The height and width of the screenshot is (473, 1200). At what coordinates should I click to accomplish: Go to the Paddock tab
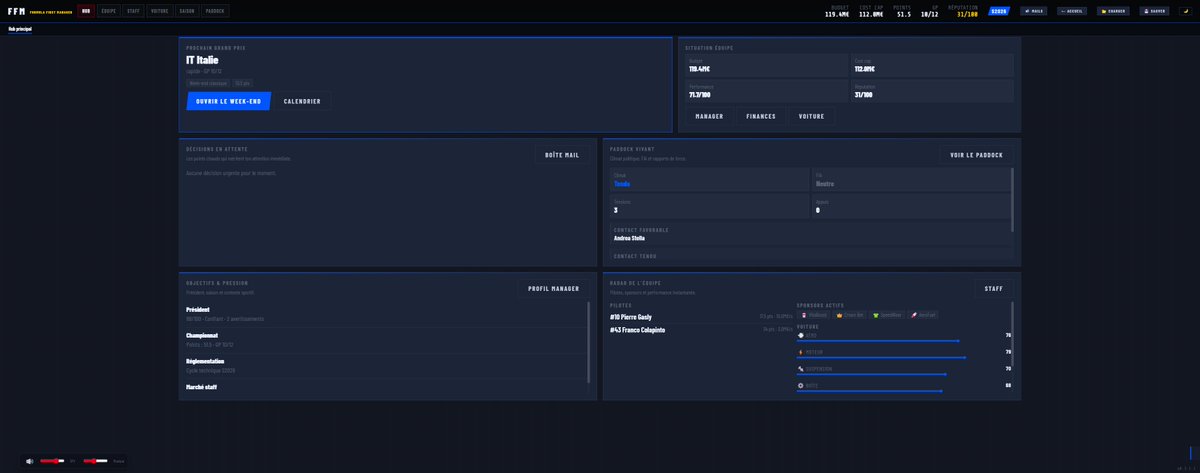tap(215, 11)
